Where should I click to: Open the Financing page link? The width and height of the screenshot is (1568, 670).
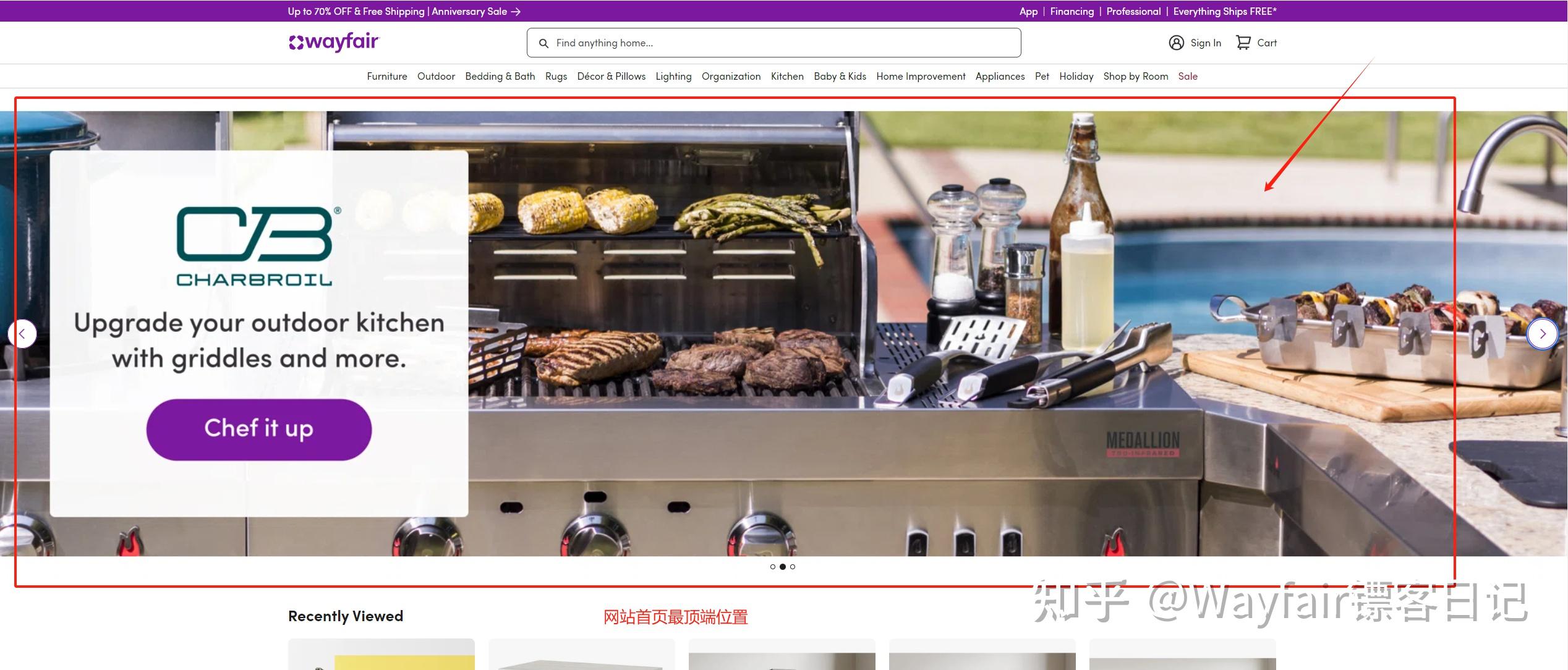pyautogui.click(x=1072, y=11)
